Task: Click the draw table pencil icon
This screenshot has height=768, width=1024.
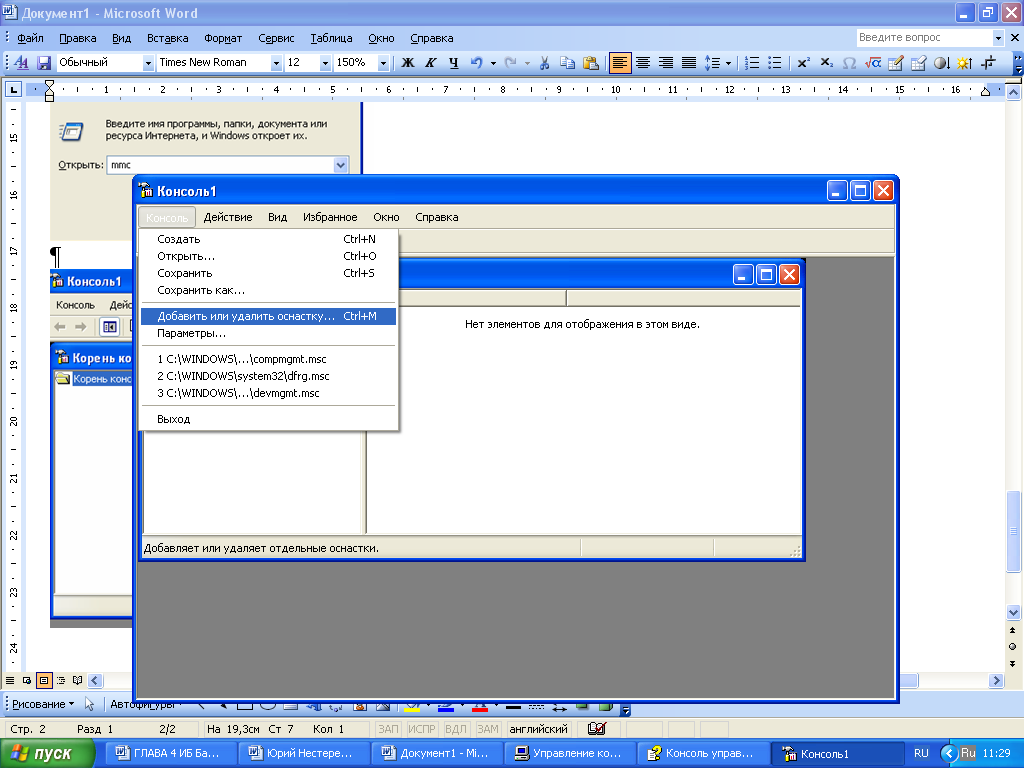Action: [x=895, y=63]
